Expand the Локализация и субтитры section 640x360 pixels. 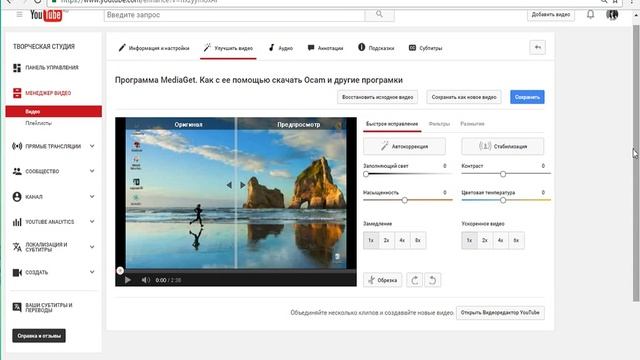coord(92,247)
